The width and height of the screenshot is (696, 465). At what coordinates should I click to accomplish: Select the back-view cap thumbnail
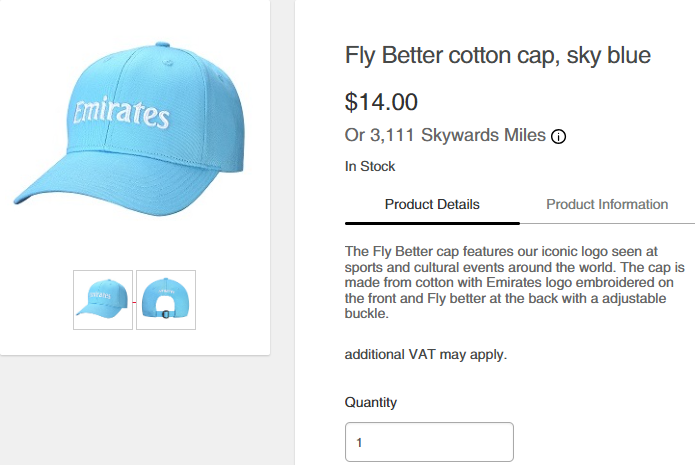pos(166,299)
